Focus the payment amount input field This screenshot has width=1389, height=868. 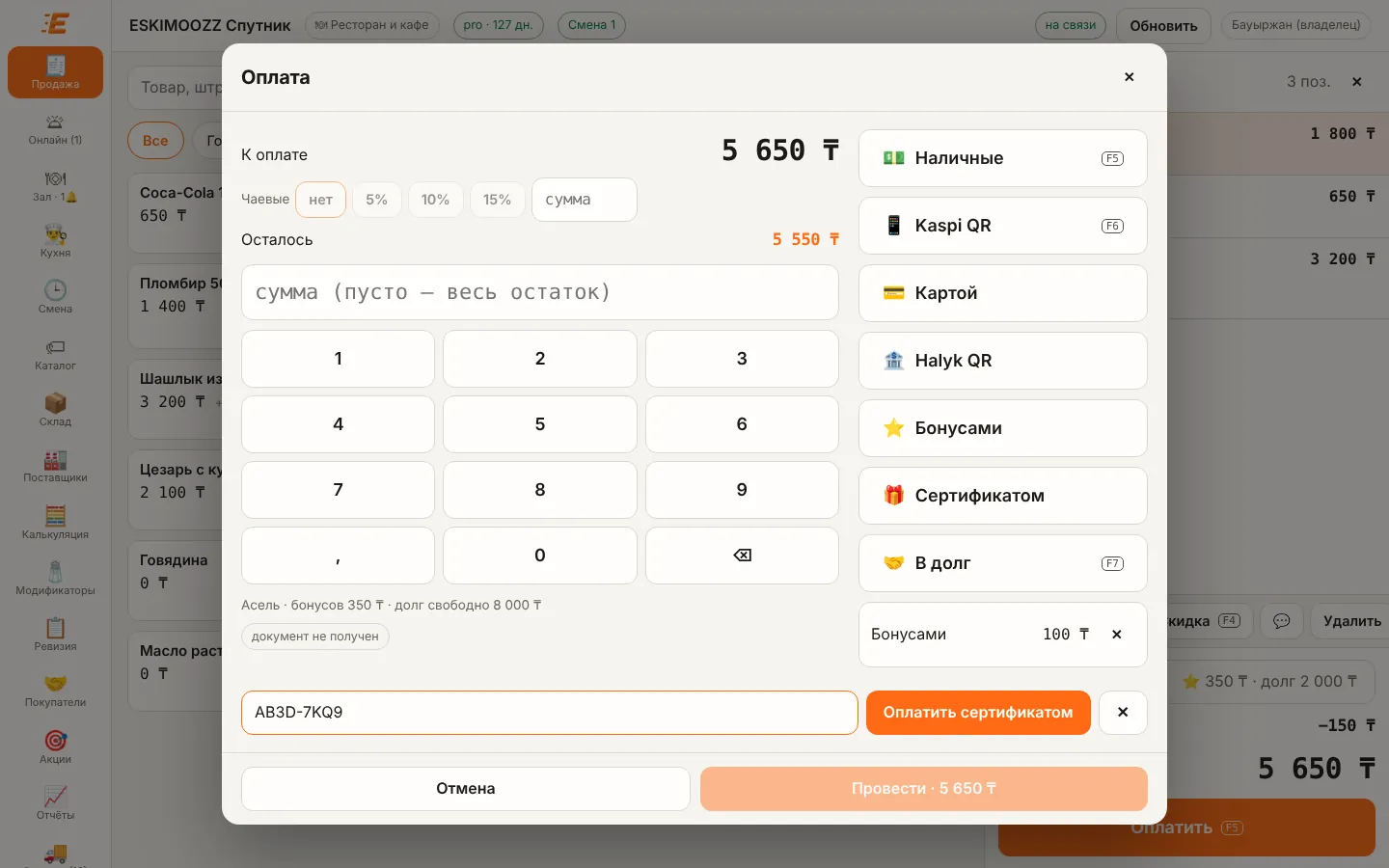(x=539, y=292)
